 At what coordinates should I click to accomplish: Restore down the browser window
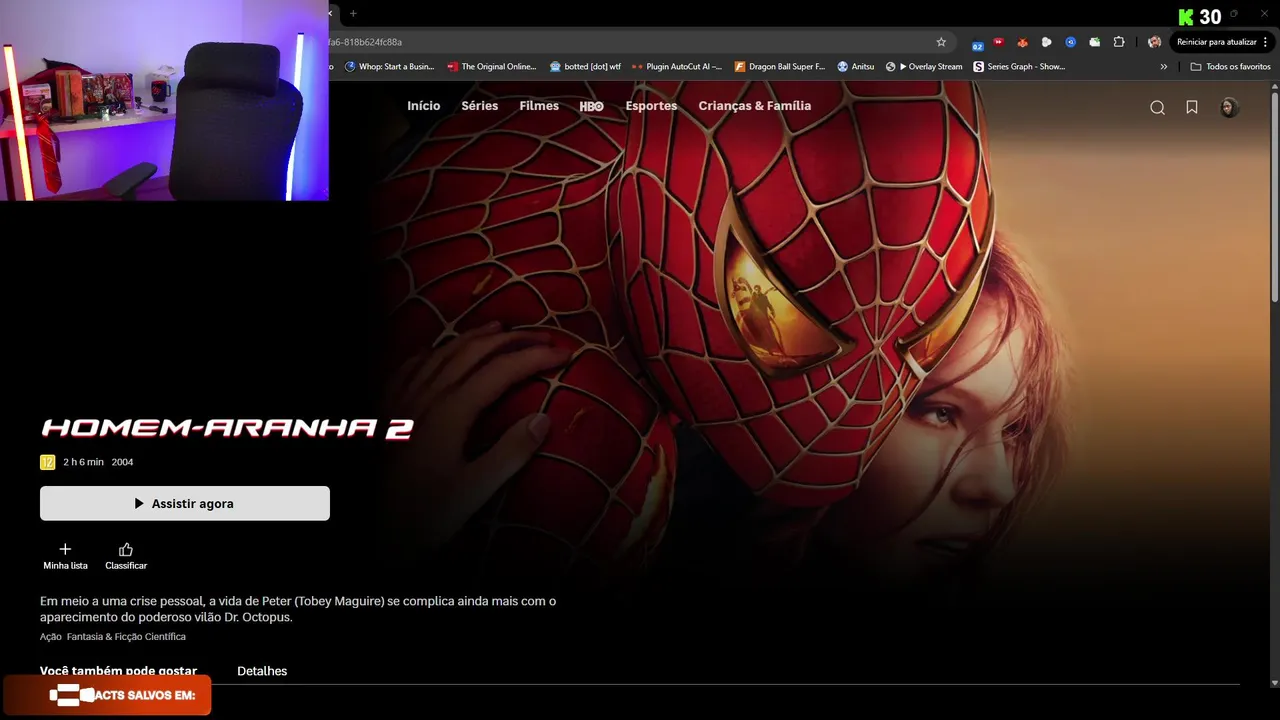1234,13
